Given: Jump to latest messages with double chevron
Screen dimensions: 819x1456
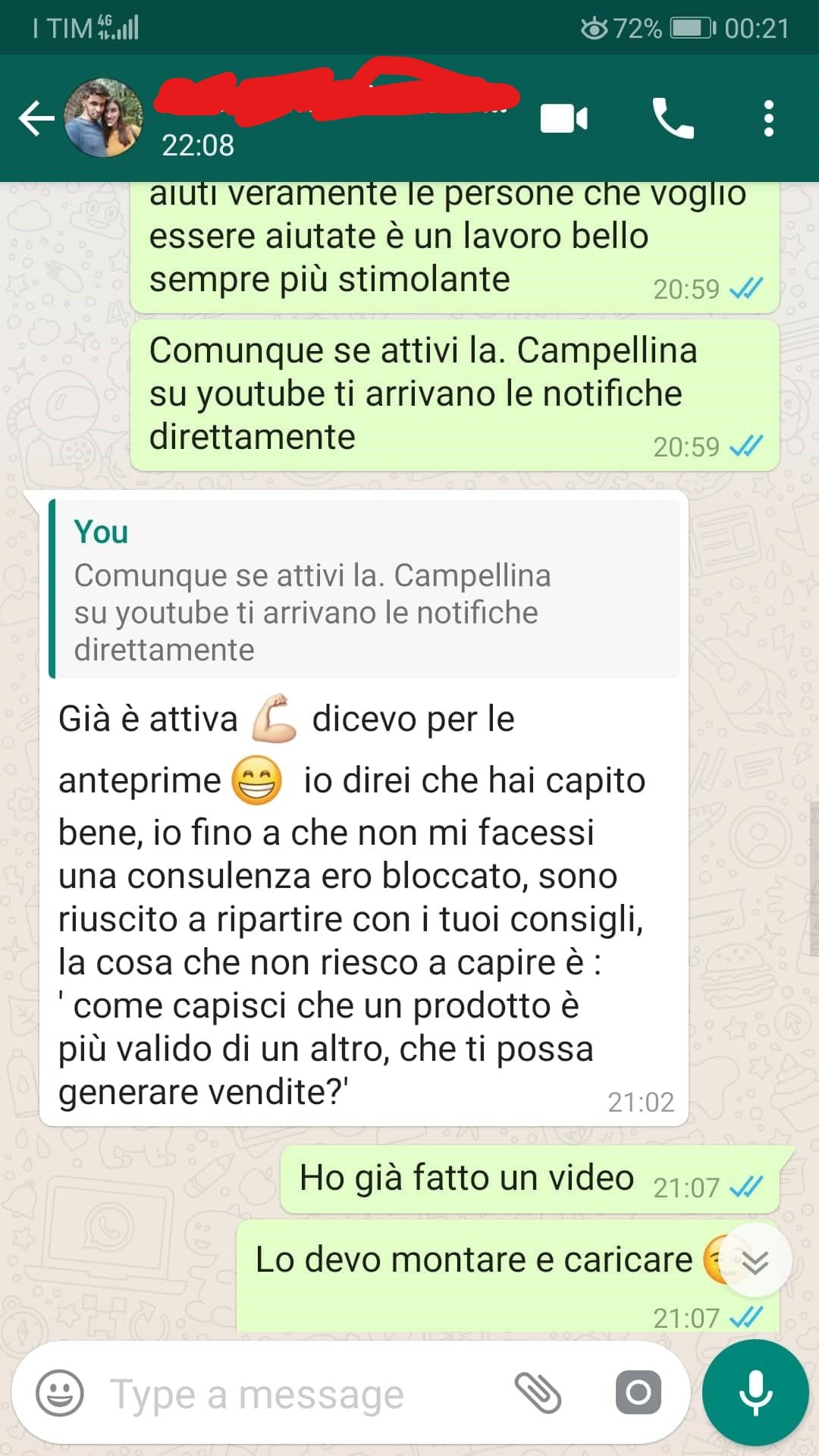Looking at the screenshot, I should point(755,1262).
